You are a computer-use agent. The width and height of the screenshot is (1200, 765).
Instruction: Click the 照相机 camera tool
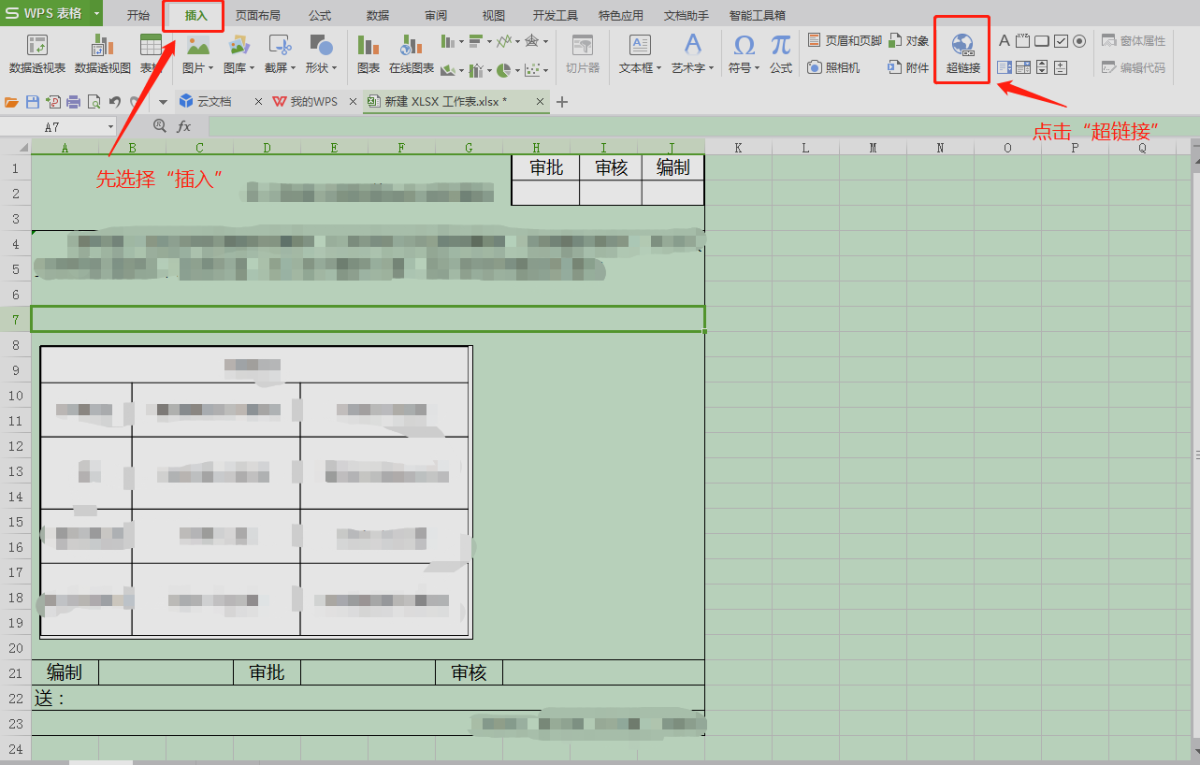click(x=833, y=67)
